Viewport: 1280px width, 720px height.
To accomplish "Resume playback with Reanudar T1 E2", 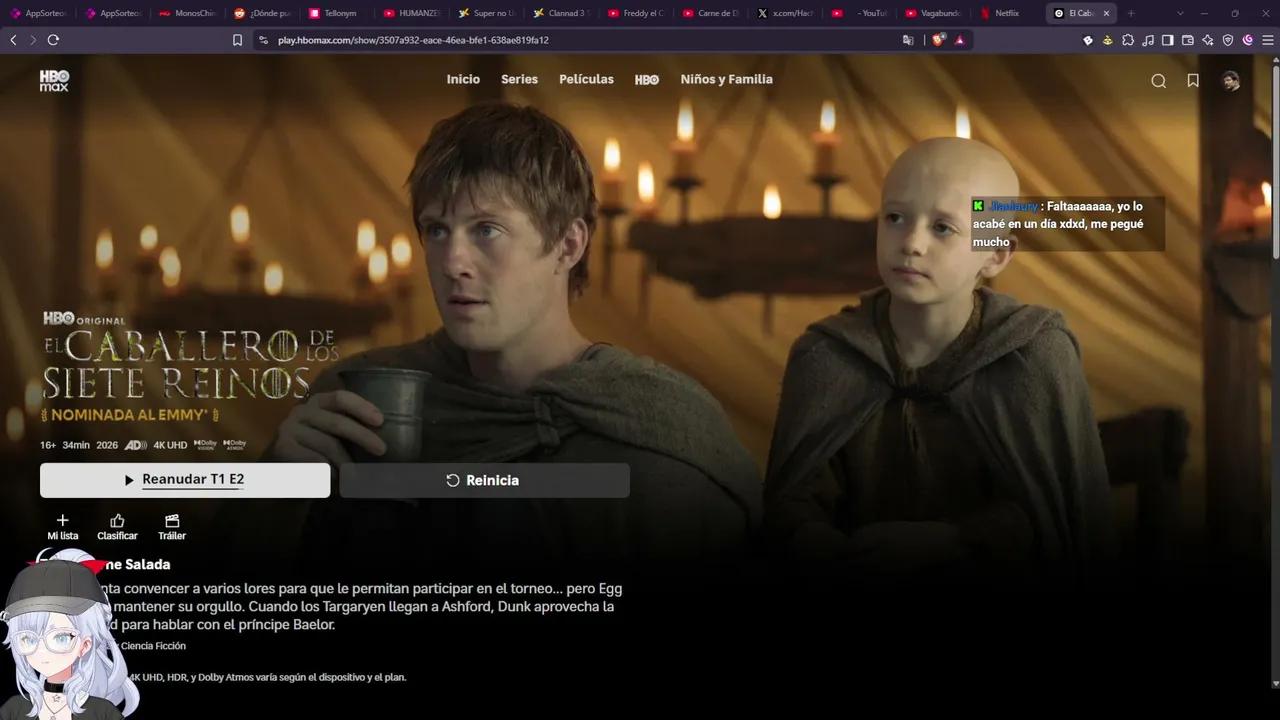I will 185,480.
